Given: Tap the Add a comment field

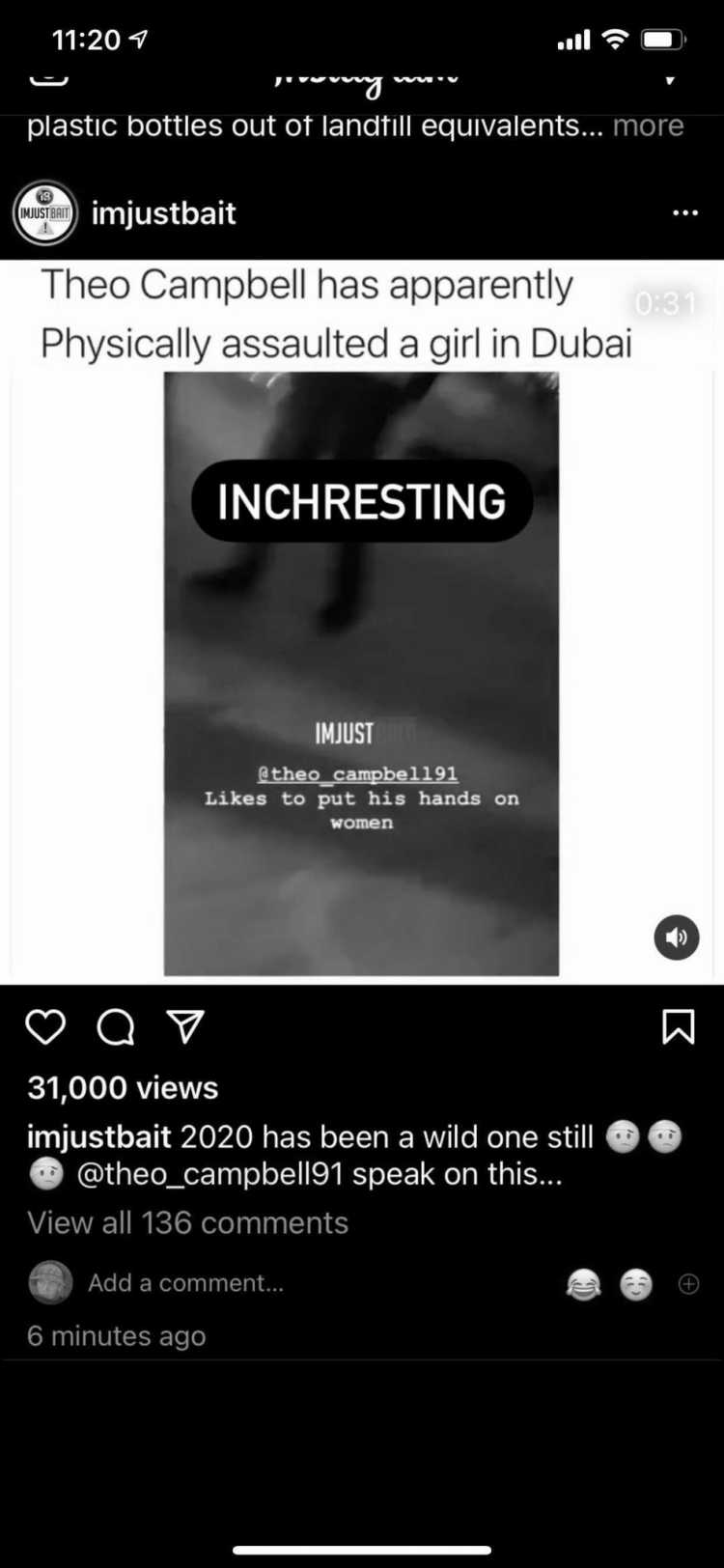Looking at the screenshot, I should pyautogui.click(x=185, y=1282).
